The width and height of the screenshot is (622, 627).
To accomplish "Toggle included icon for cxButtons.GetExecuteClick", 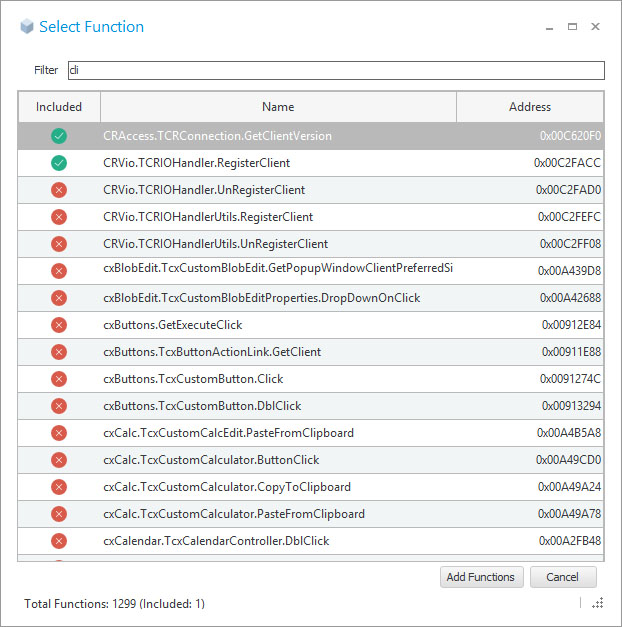I will pos(59,325).
